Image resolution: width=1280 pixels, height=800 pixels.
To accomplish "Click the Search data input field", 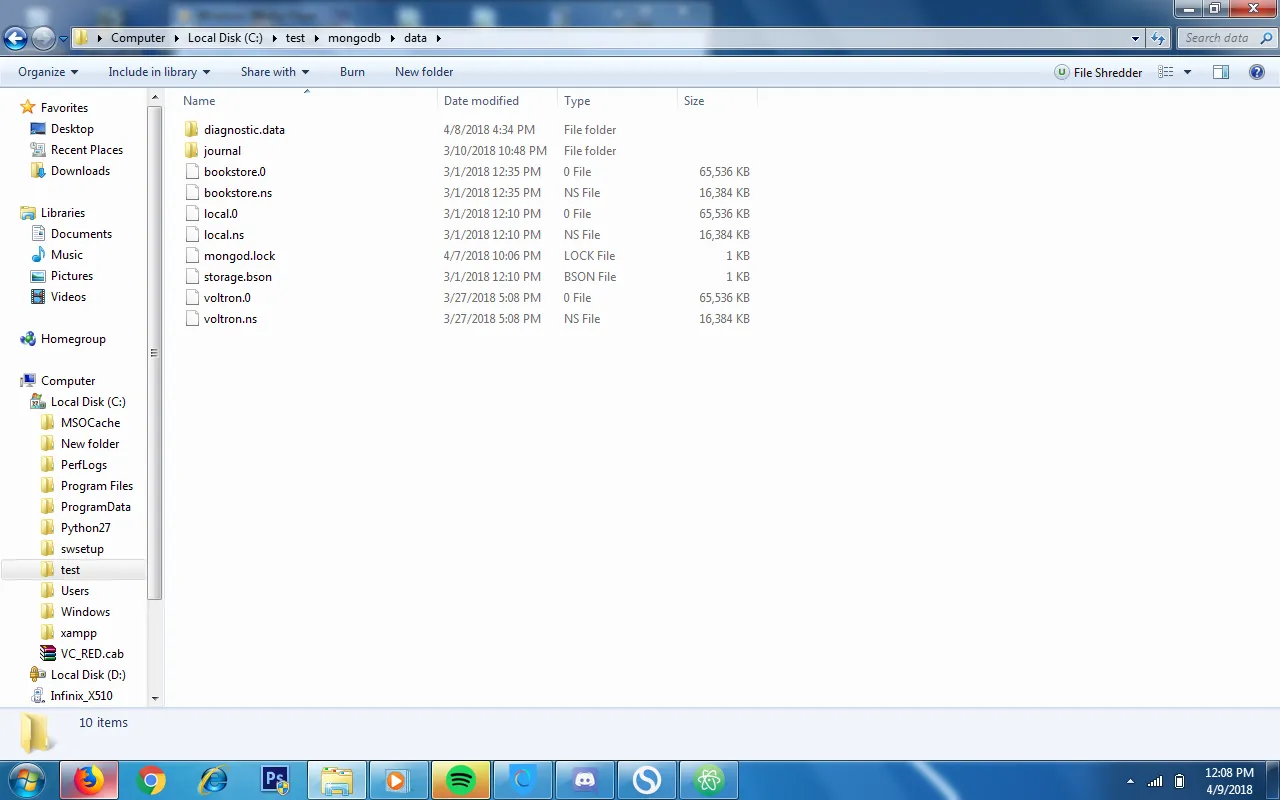I will [1226, 38].
